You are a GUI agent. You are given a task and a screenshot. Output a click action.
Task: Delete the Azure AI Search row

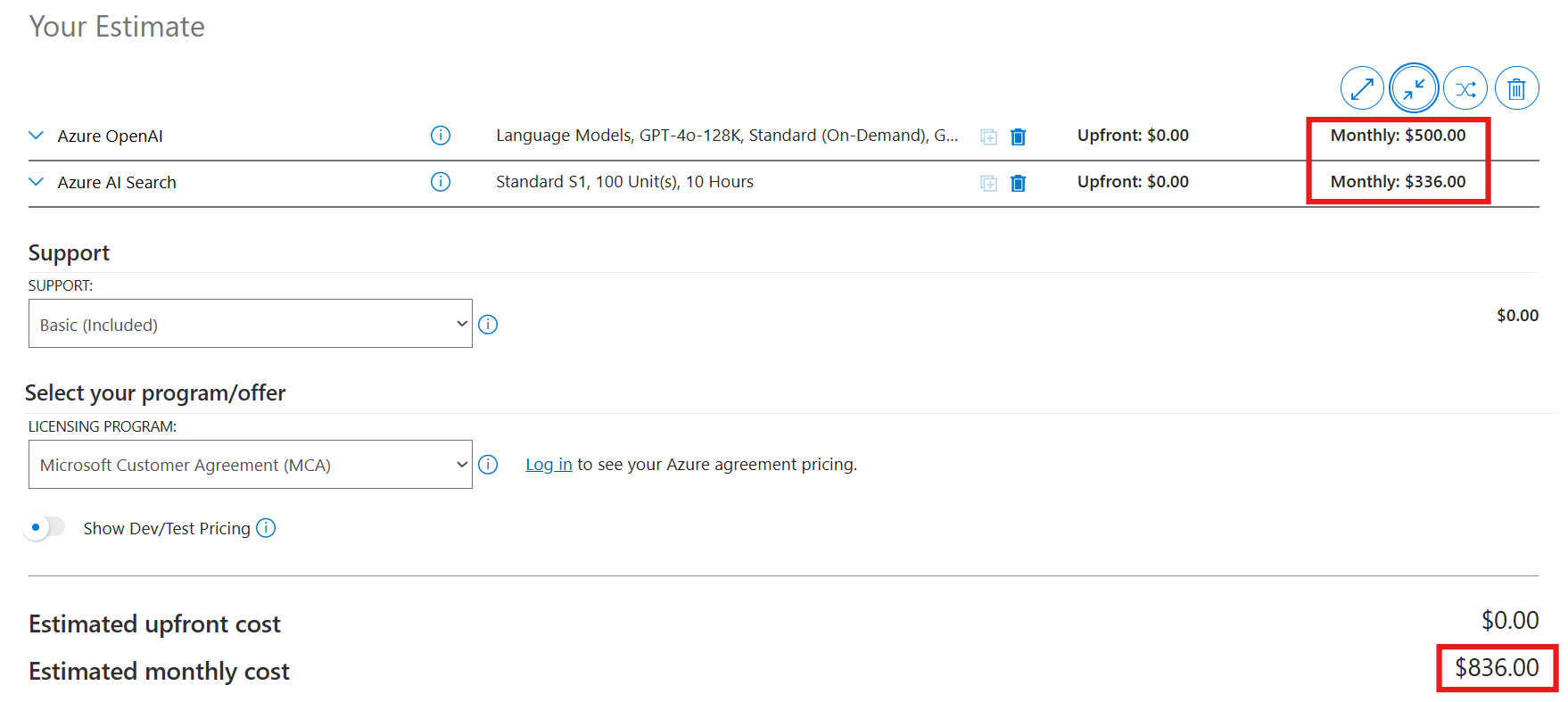(x=1018, y=183)
